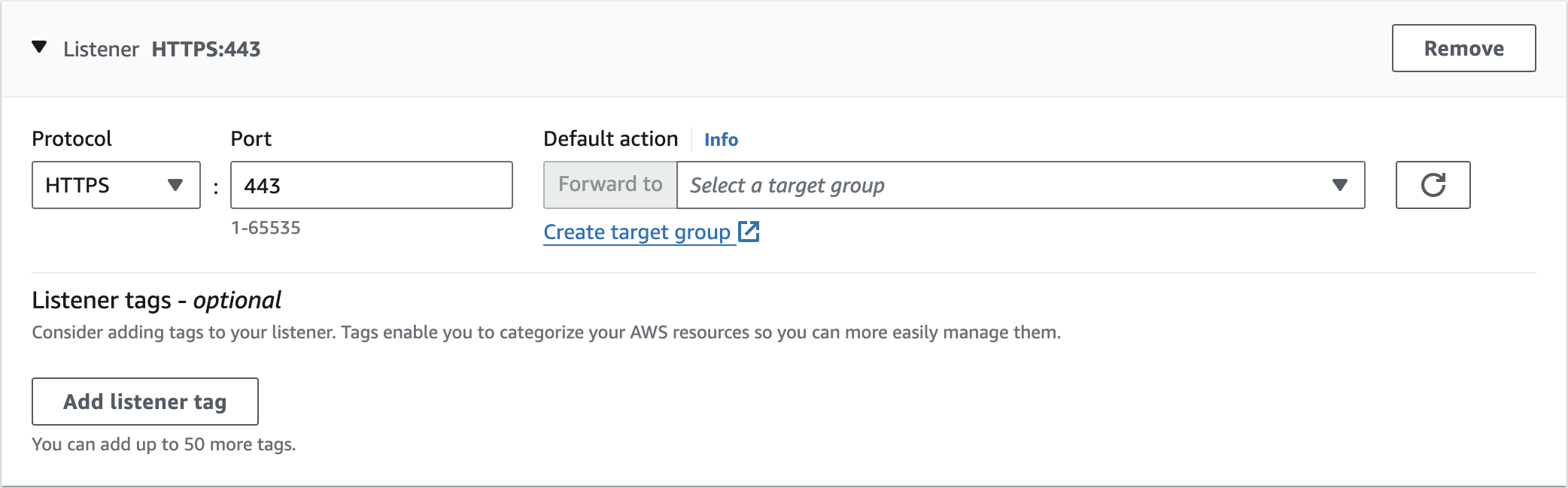The image size is (1568, 488).
Task: Click the Default action label
Action: coord(610,139)
